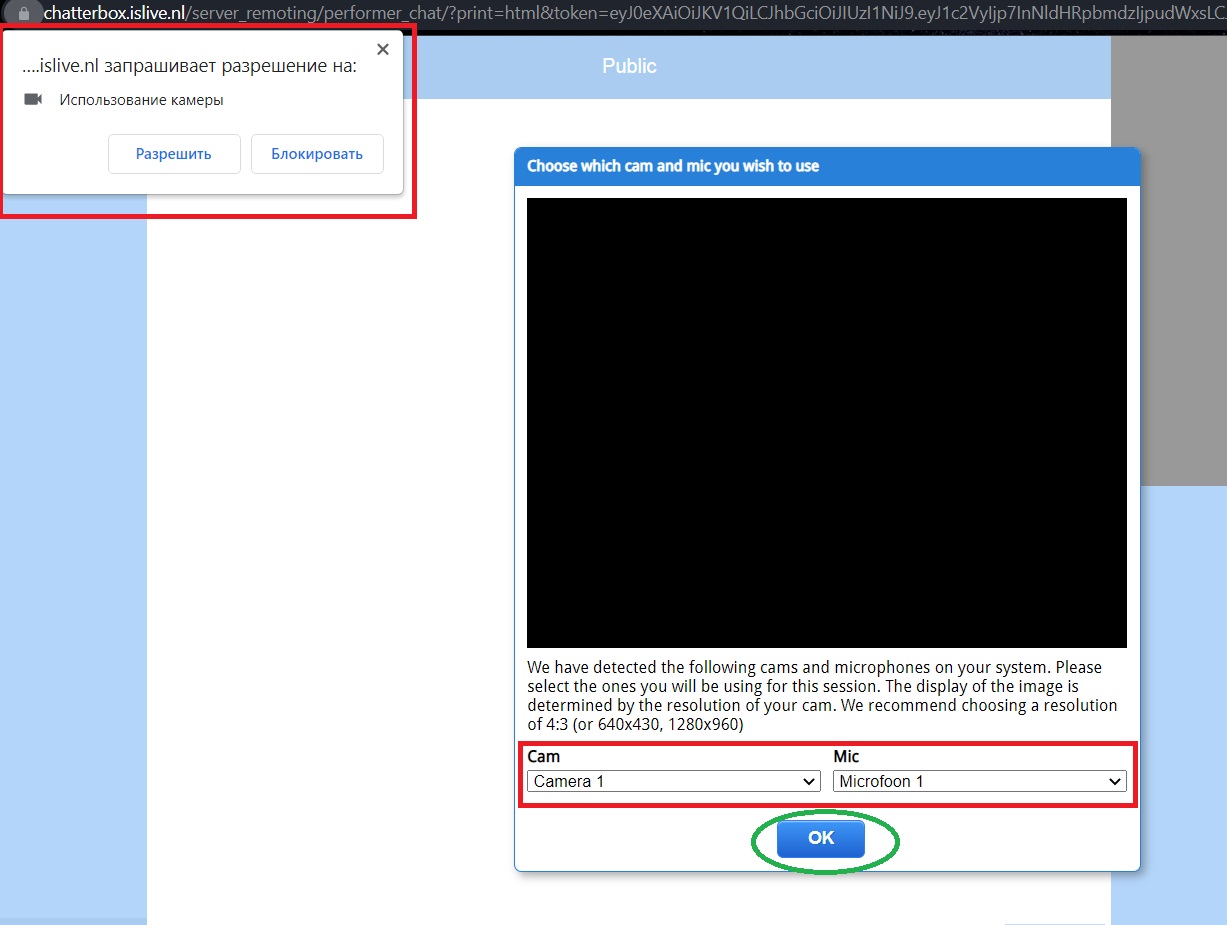Close the camera permission popup
Viewport: 1227px width, 925px height.
(x=382, y=49)
